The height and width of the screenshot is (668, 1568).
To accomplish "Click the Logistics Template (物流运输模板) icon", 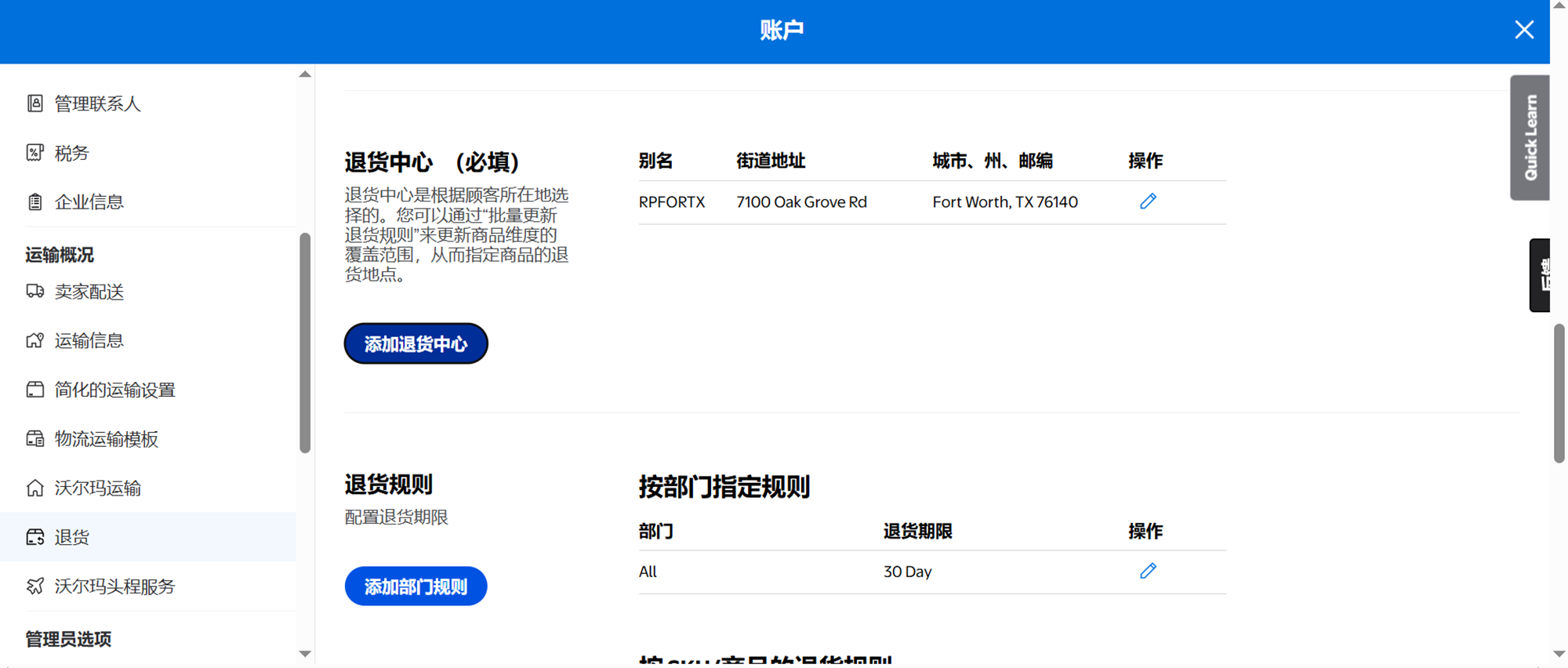I will pyautogui.click(x=35, y=439).
